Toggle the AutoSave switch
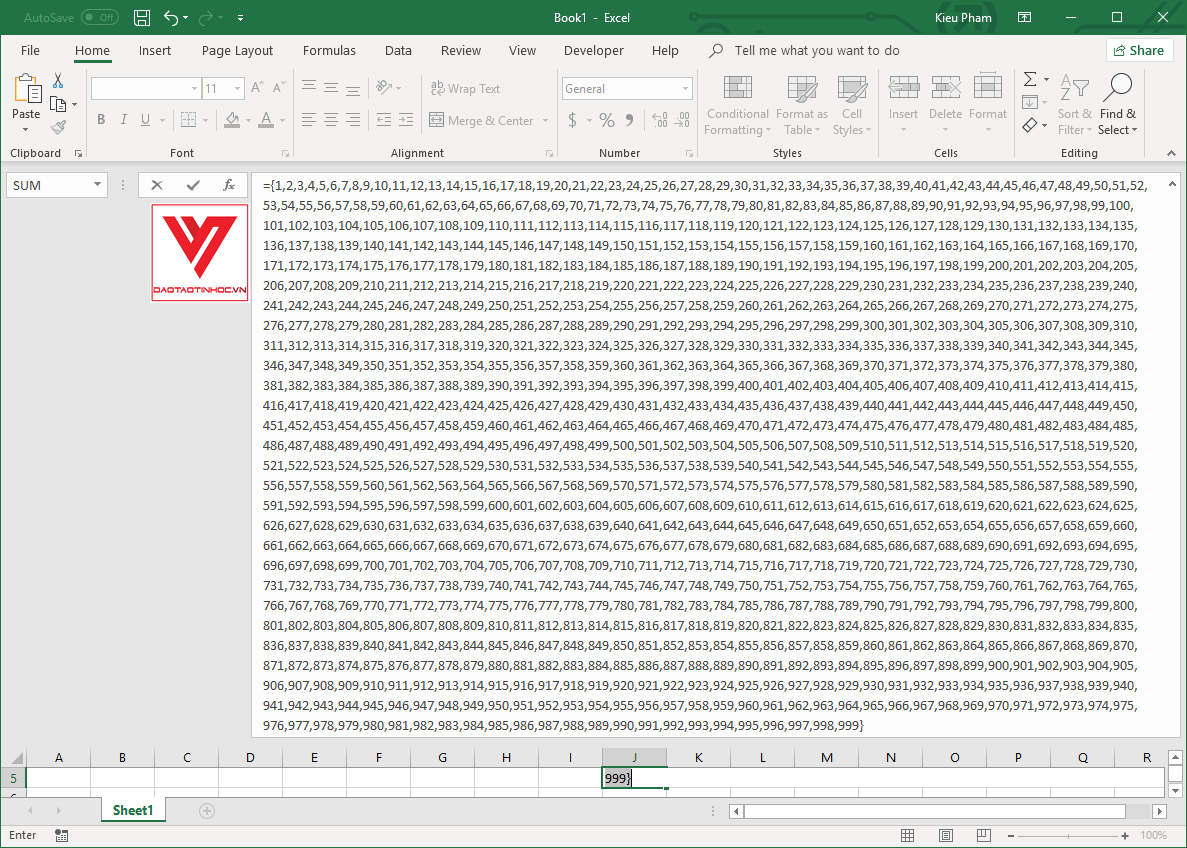Viewport: 1187px width, 848px height. 100,17
